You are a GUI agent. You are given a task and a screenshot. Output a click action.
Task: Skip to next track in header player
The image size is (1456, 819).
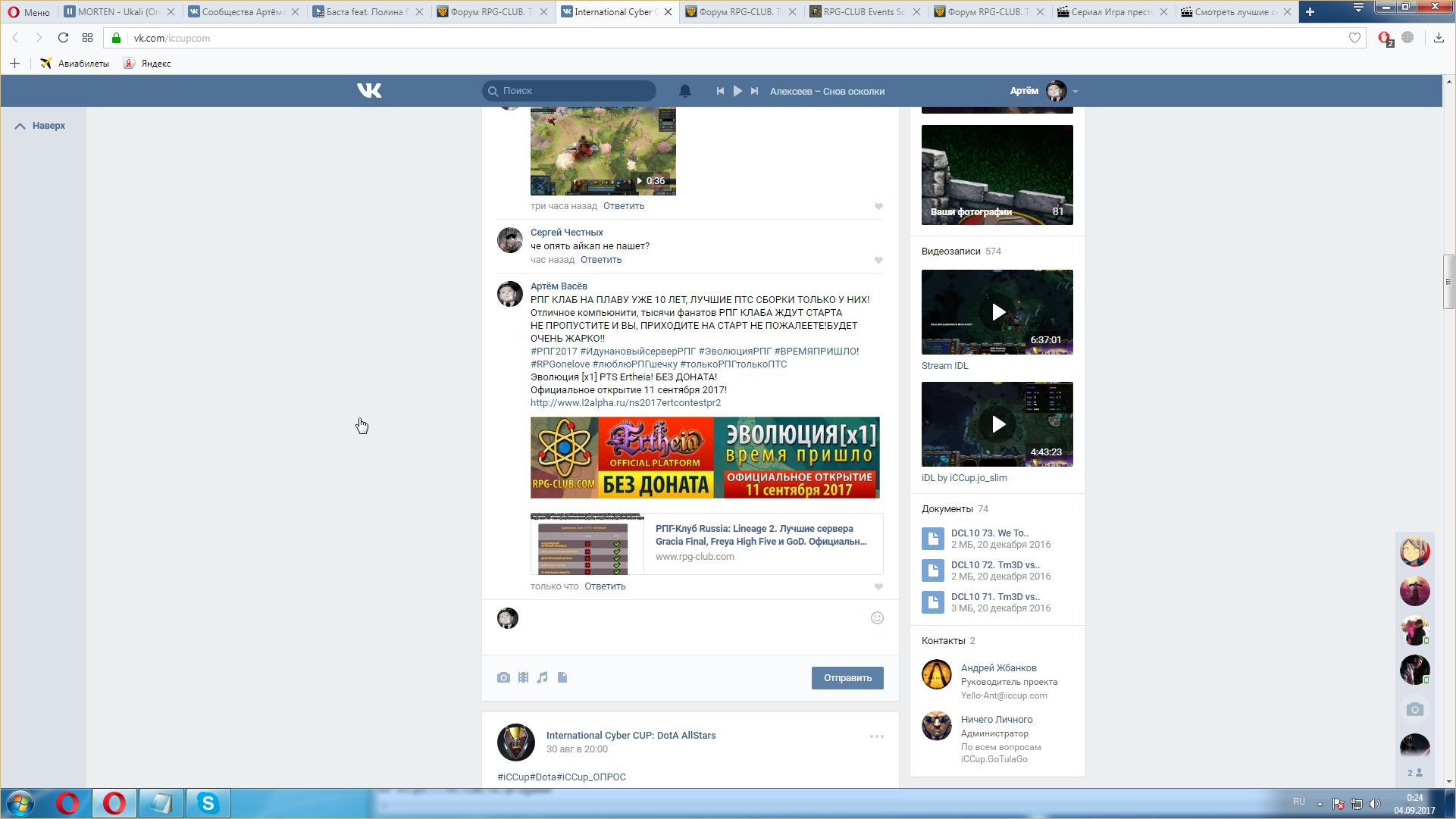pos(754,91)
